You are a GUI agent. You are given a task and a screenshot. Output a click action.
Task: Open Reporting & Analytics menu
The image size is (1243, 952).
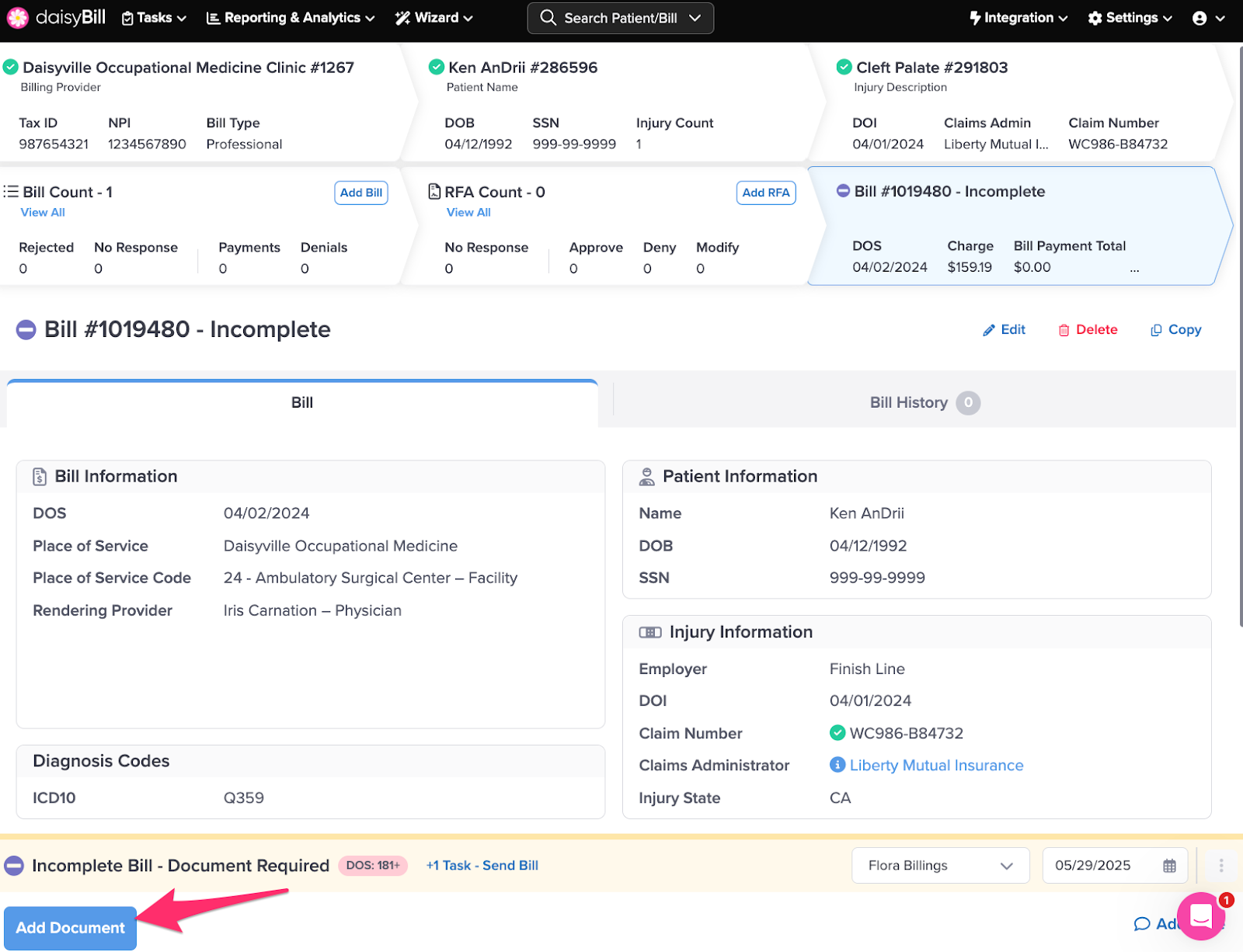[x=291, y=18]
